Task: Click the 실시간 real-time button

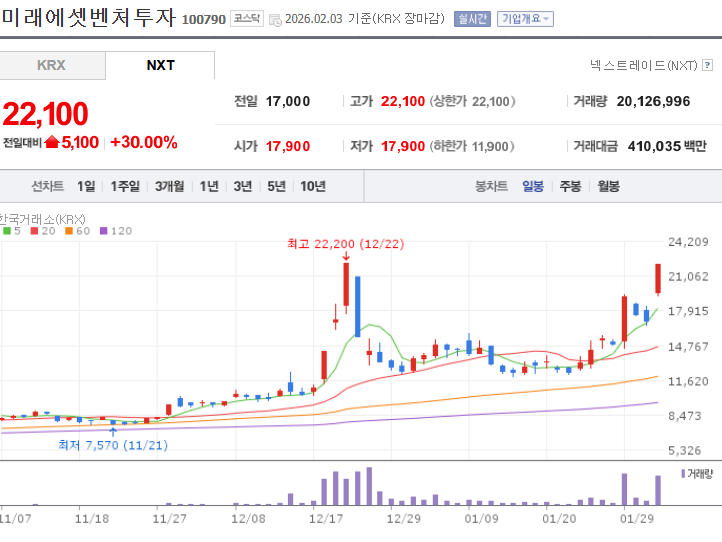Action: [472, 19]
